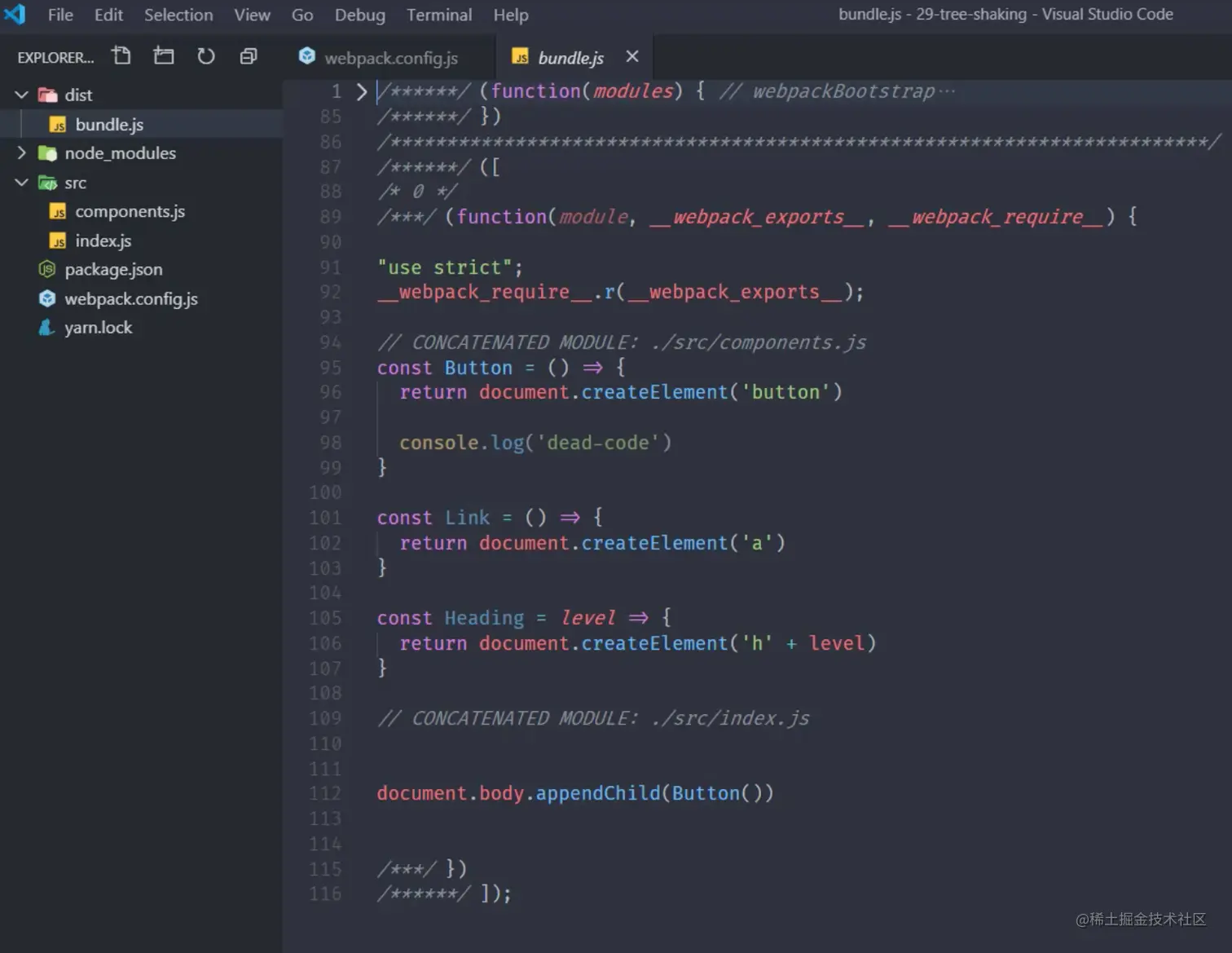Click the JS icon on bundle.js tab
Image resolution: width=1232 pixels, height=953 pixels.
coord(520,56)
